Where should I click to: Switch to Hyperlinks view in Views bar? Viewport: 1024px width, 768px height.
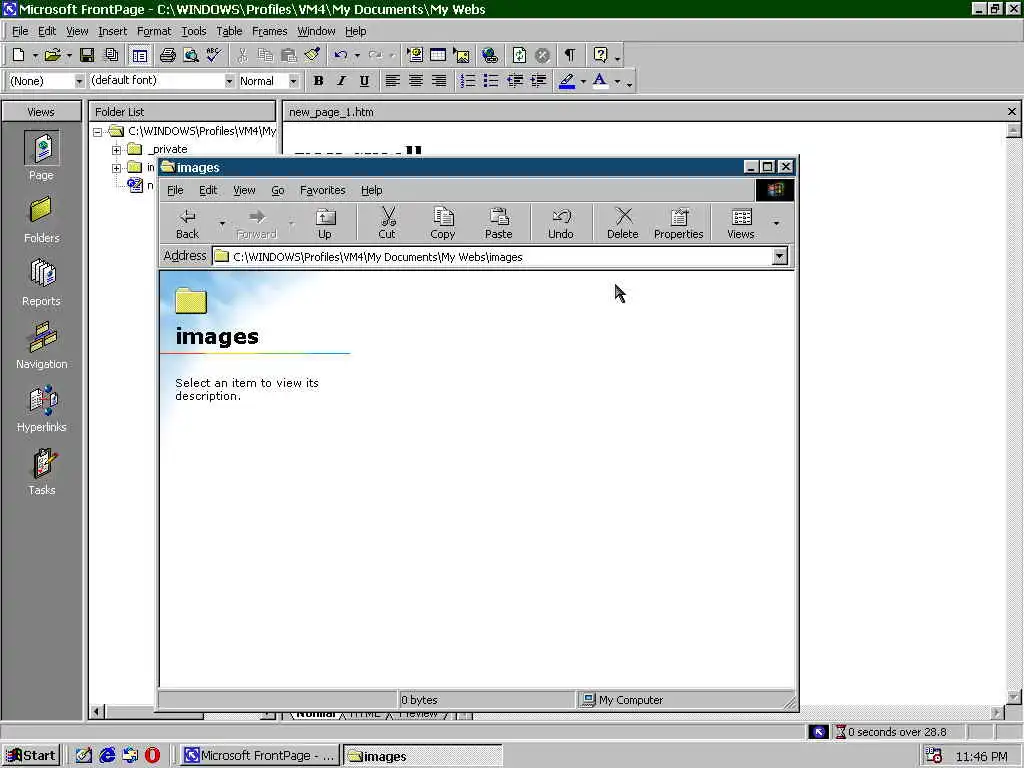click(41, 408)
